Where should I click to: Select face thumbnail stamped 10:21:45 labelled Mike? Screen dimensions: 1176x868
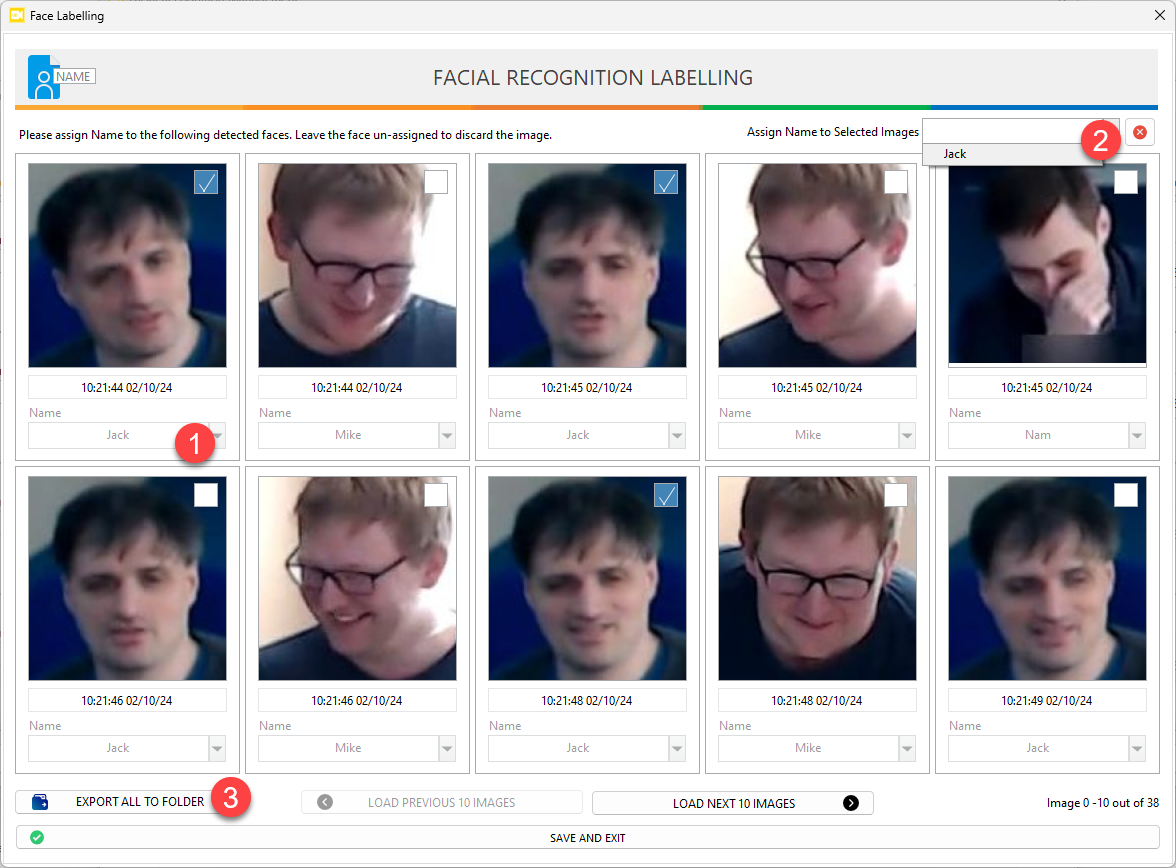(818, 266)
